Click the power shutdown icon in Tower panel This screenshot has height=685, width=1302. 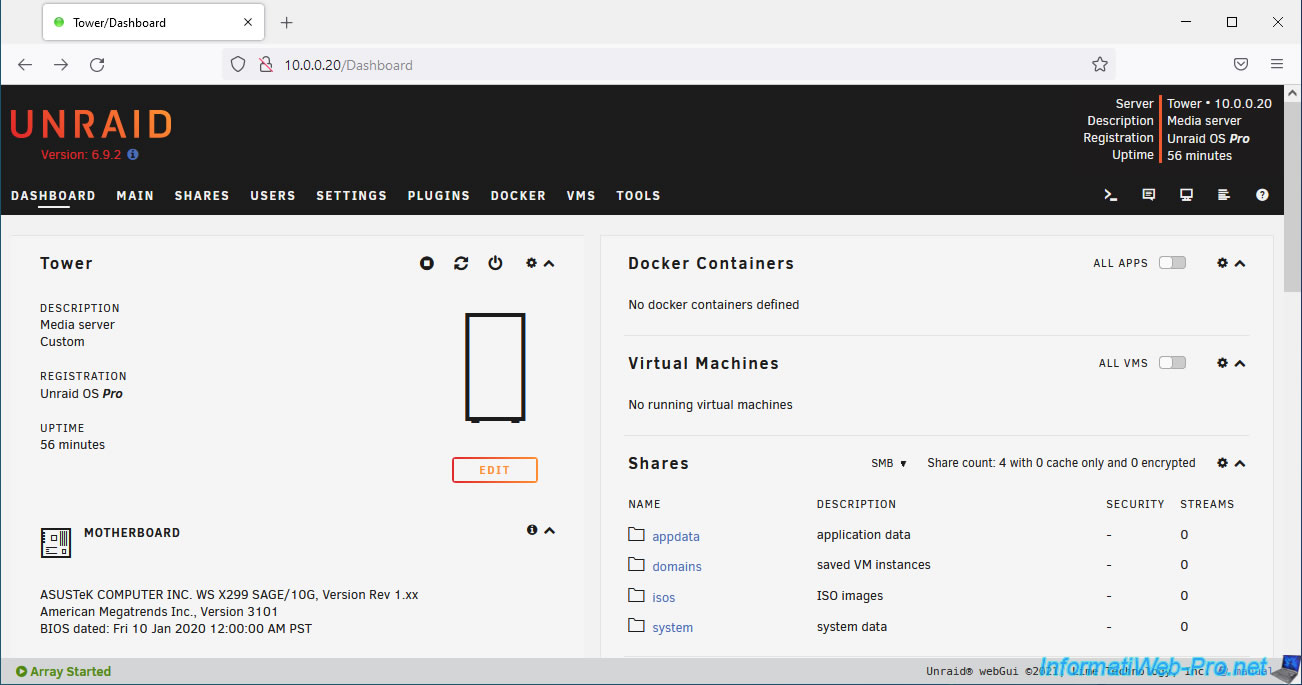point(495,263)
